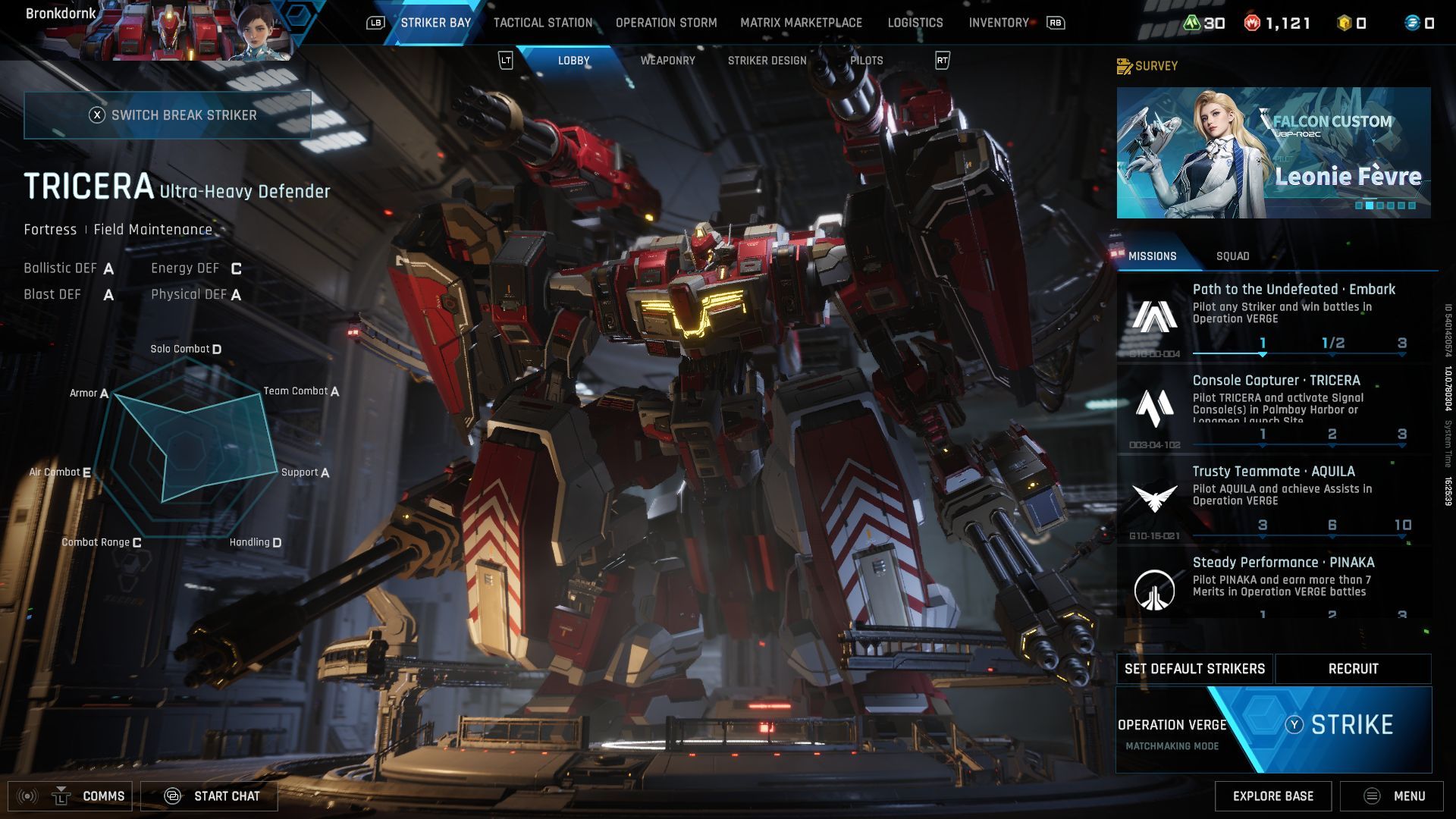Switch to the SQUAD tab
The image size is (1456, 819).
coord(1235,256)
